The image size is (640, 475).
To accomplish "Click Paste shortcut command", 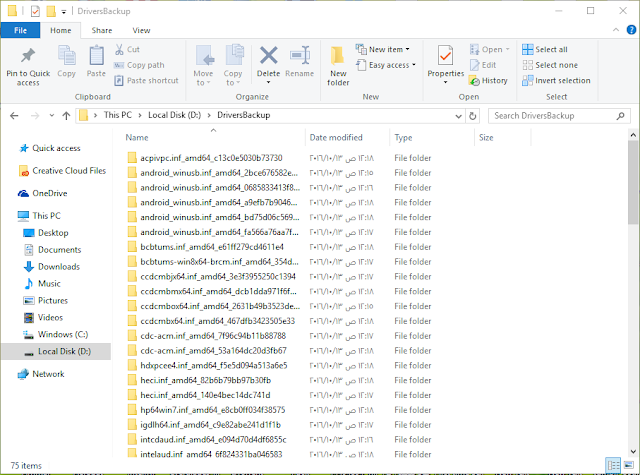I will (147, 80).
